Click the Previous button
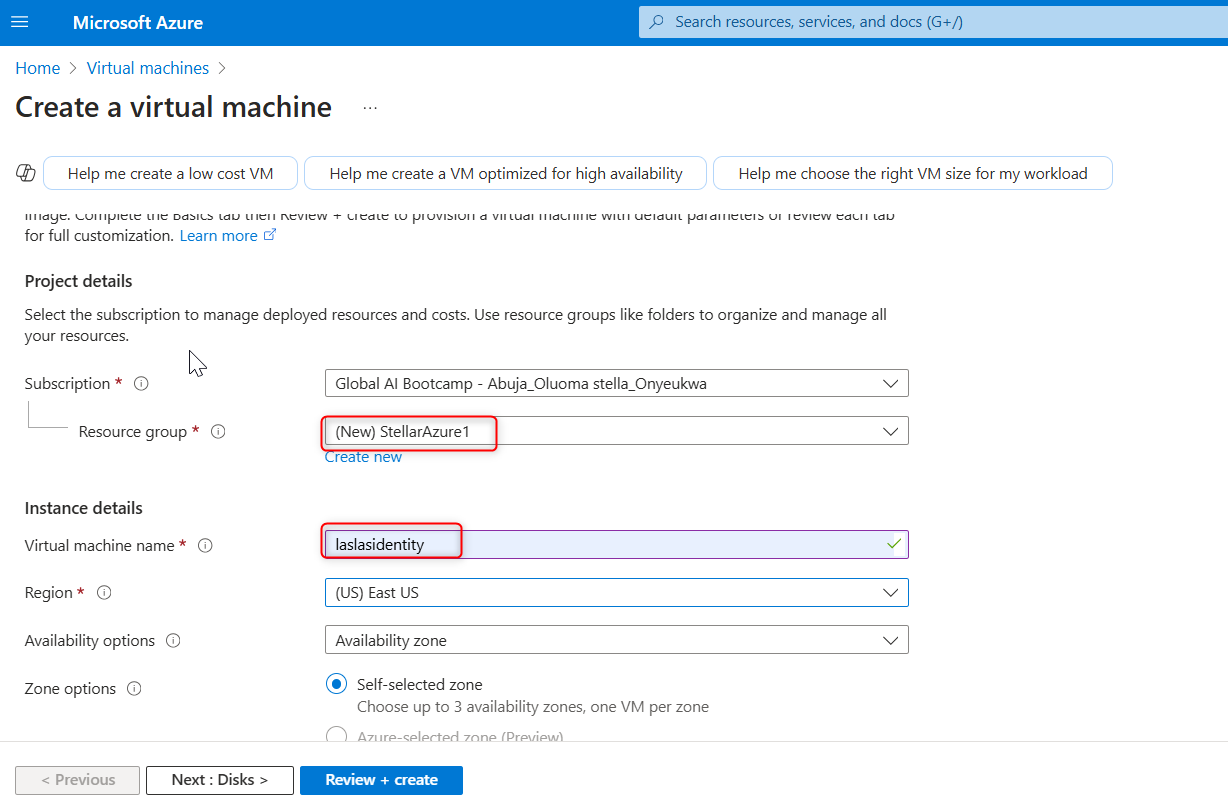 78,780
